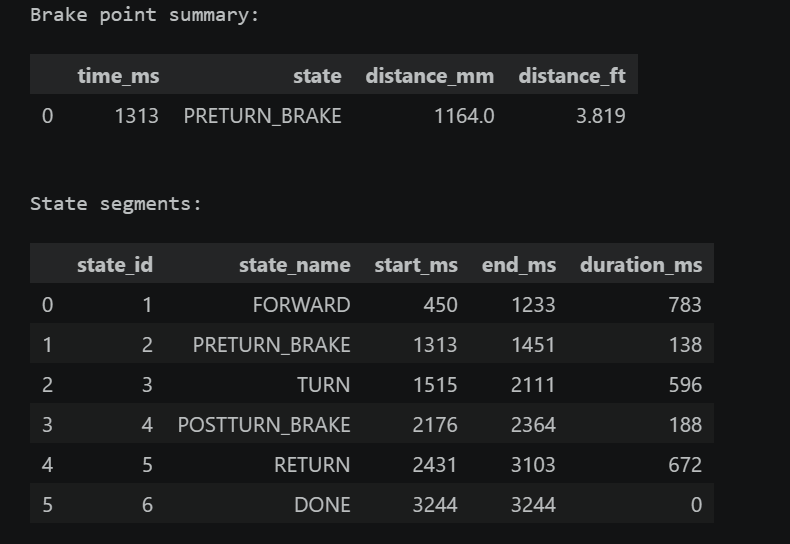Viewport: 790px width, 544px height.
Task: Click the State segments heading text
Action: pos(116,204)
